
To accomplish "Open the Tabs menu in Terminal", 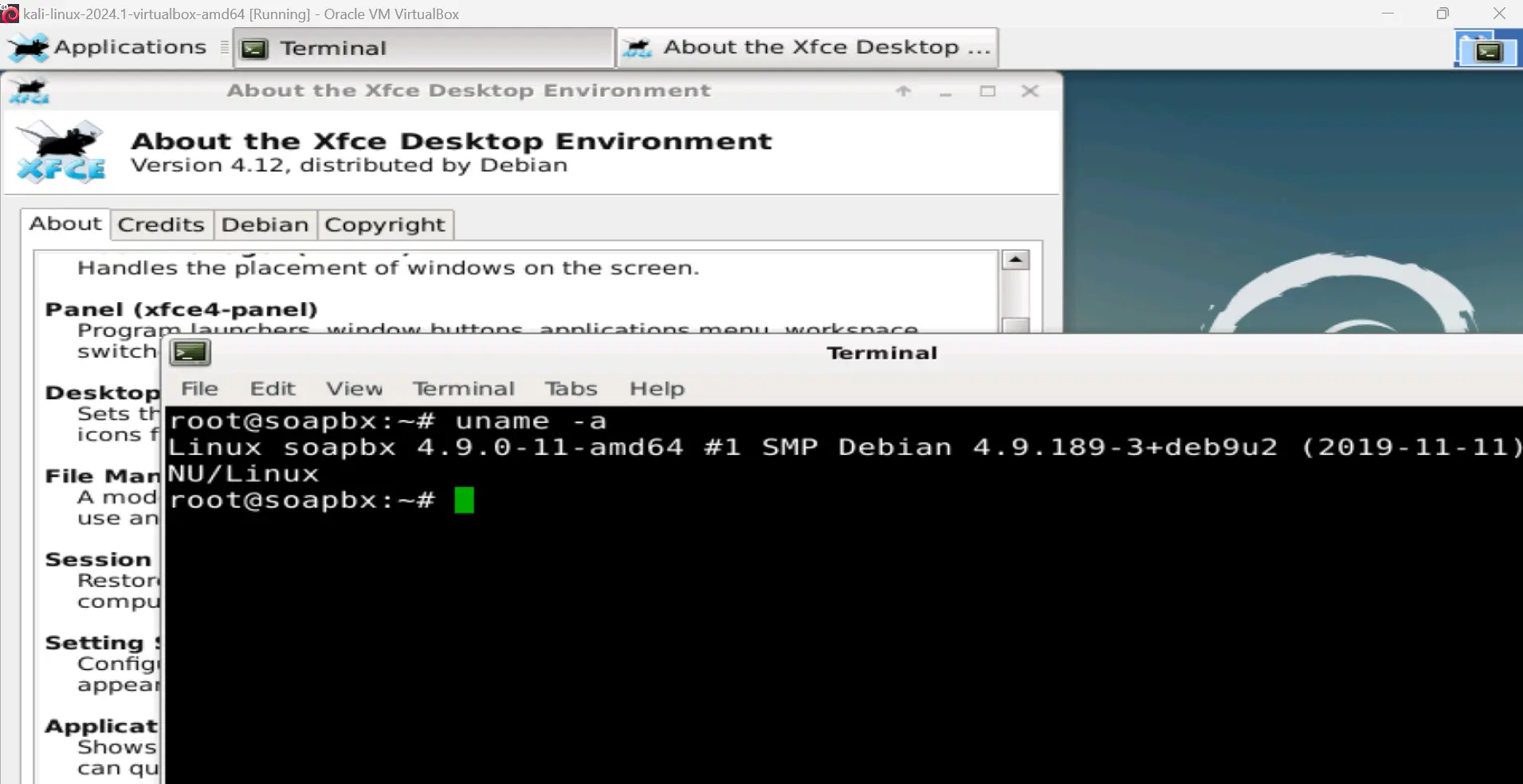I will [571, 389].
